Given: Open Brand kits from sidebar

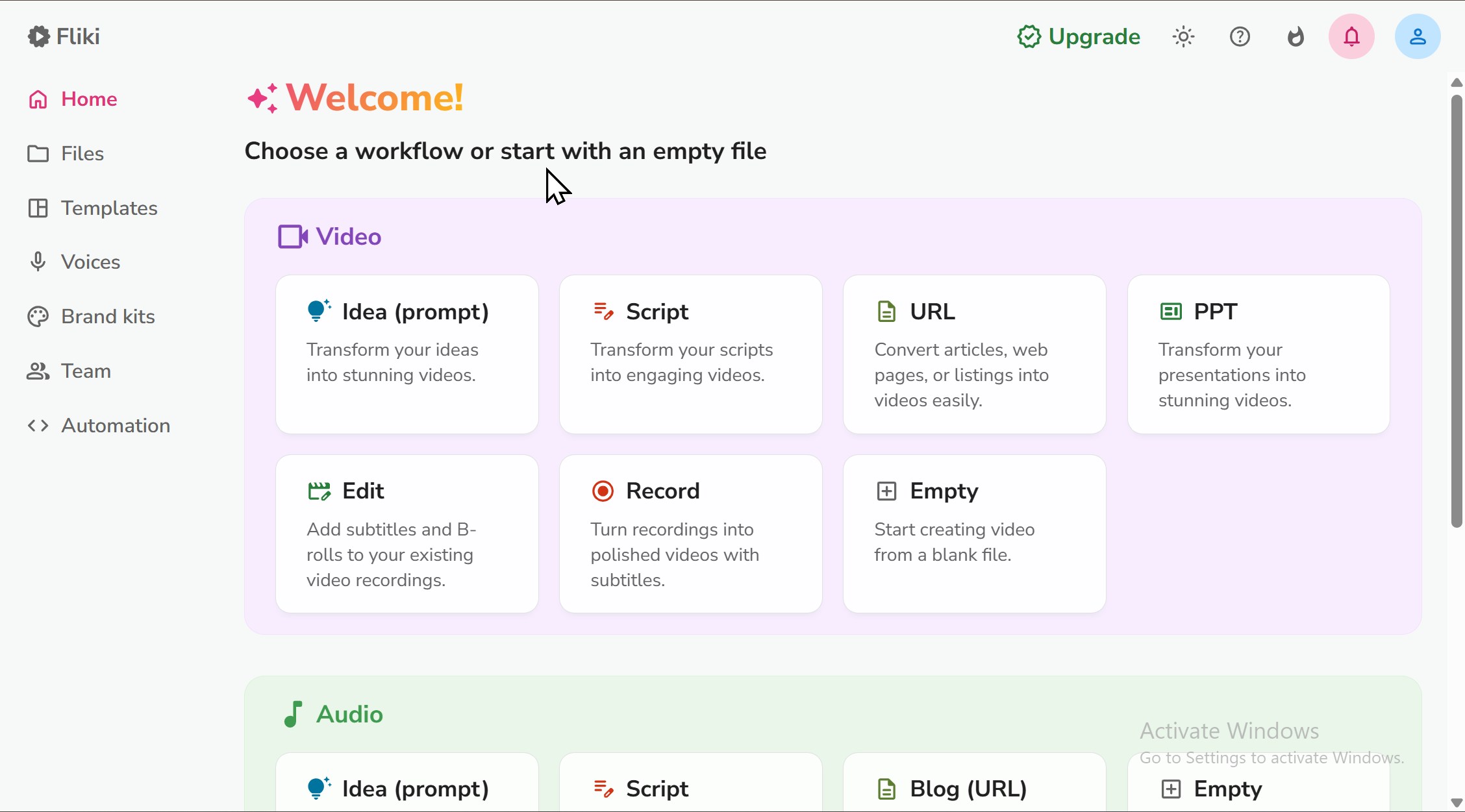Looking at the screenshot, I should point(91,317).
